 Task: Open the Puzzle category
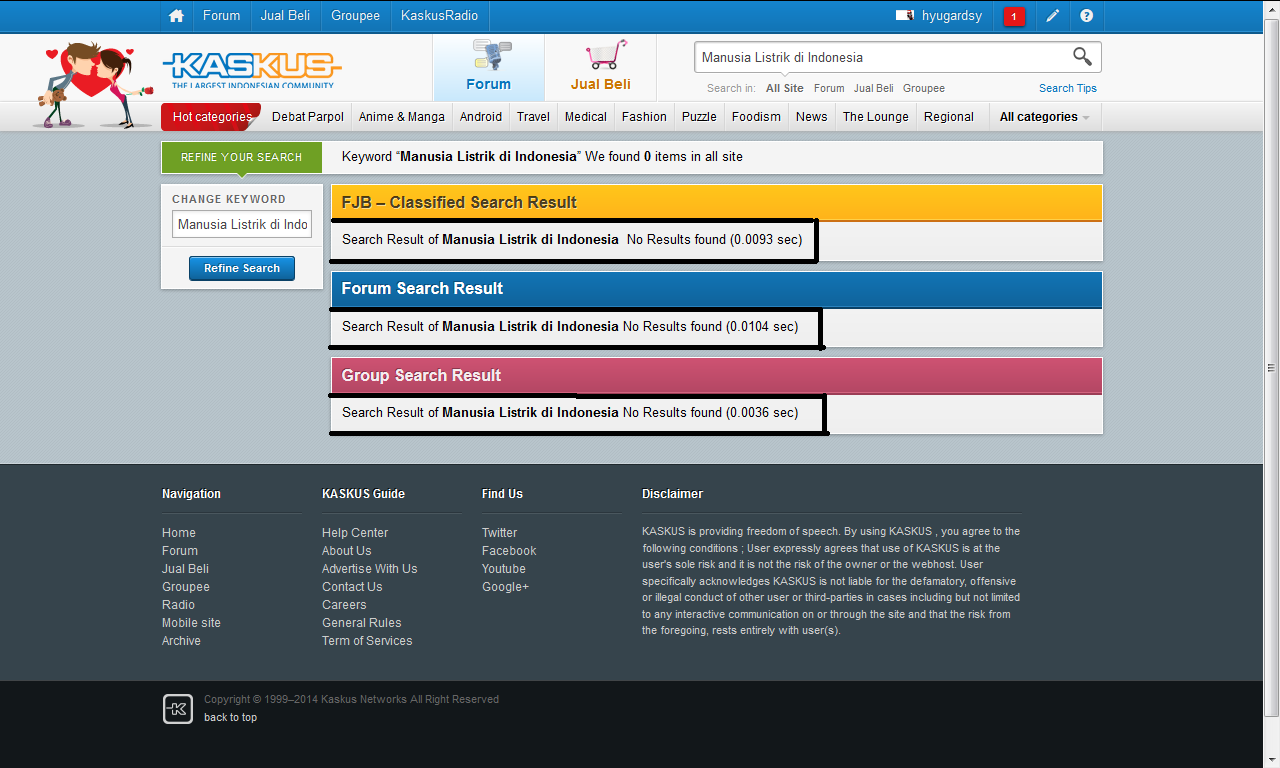pos(699,117)
